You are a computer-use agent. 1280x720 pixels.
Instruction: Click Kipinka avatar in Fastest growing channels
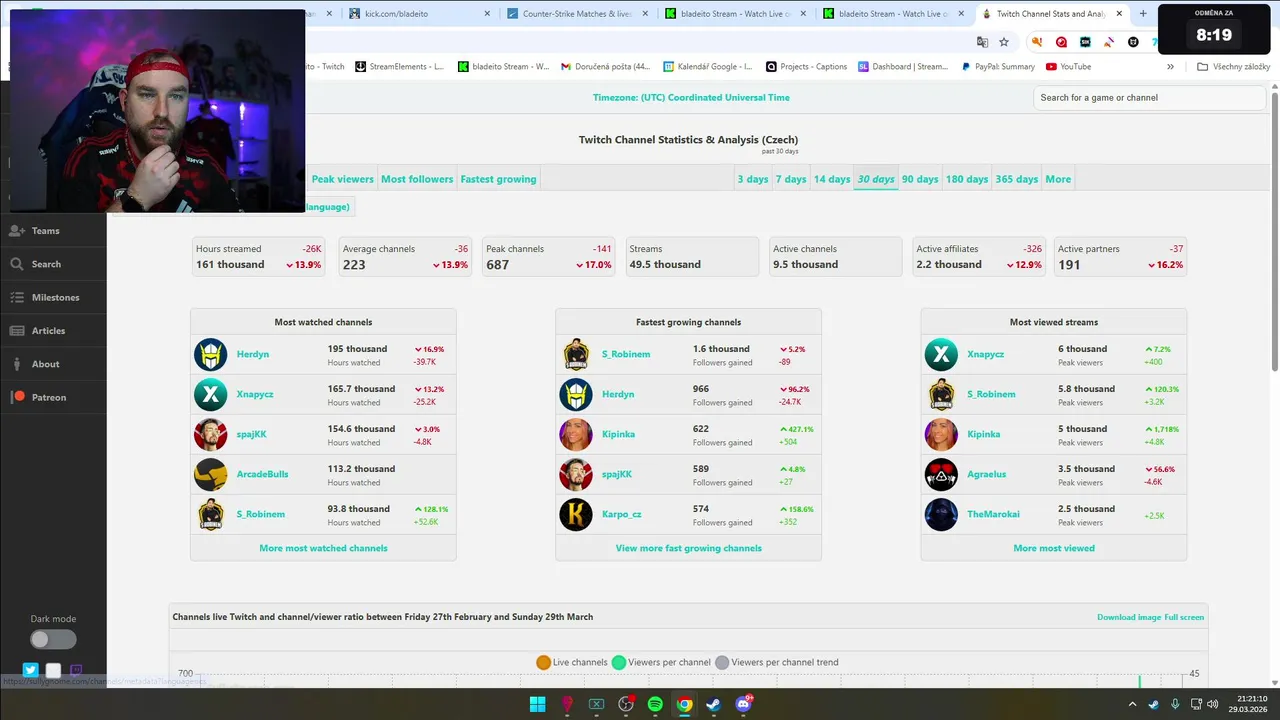576,434
